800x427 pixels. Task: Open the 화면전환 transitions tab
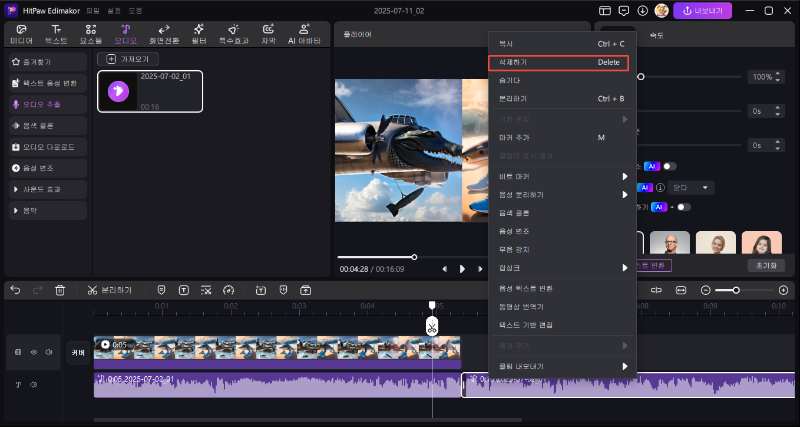[x=164, y=34]
